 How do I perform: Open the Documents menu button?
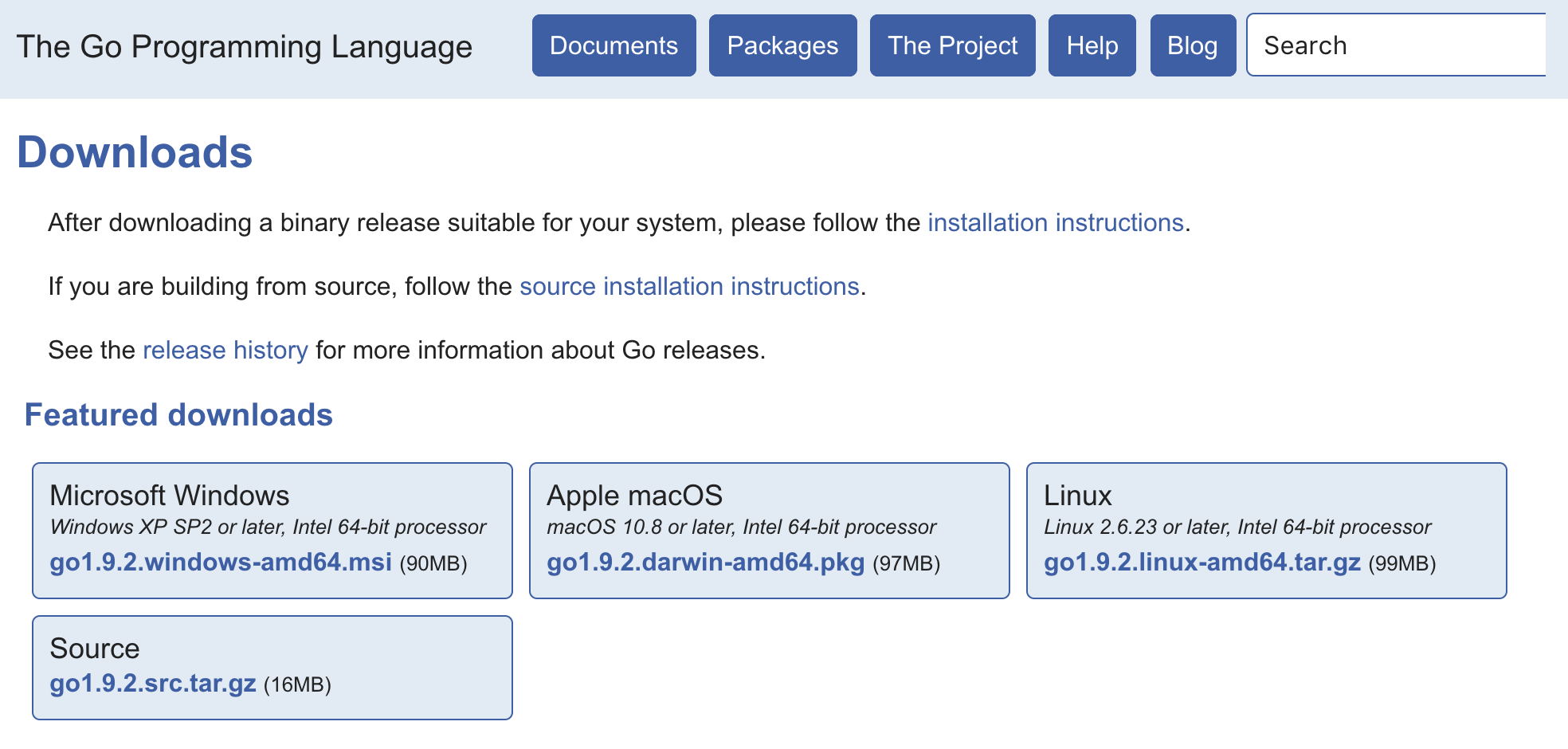click(x=613, y=45)
